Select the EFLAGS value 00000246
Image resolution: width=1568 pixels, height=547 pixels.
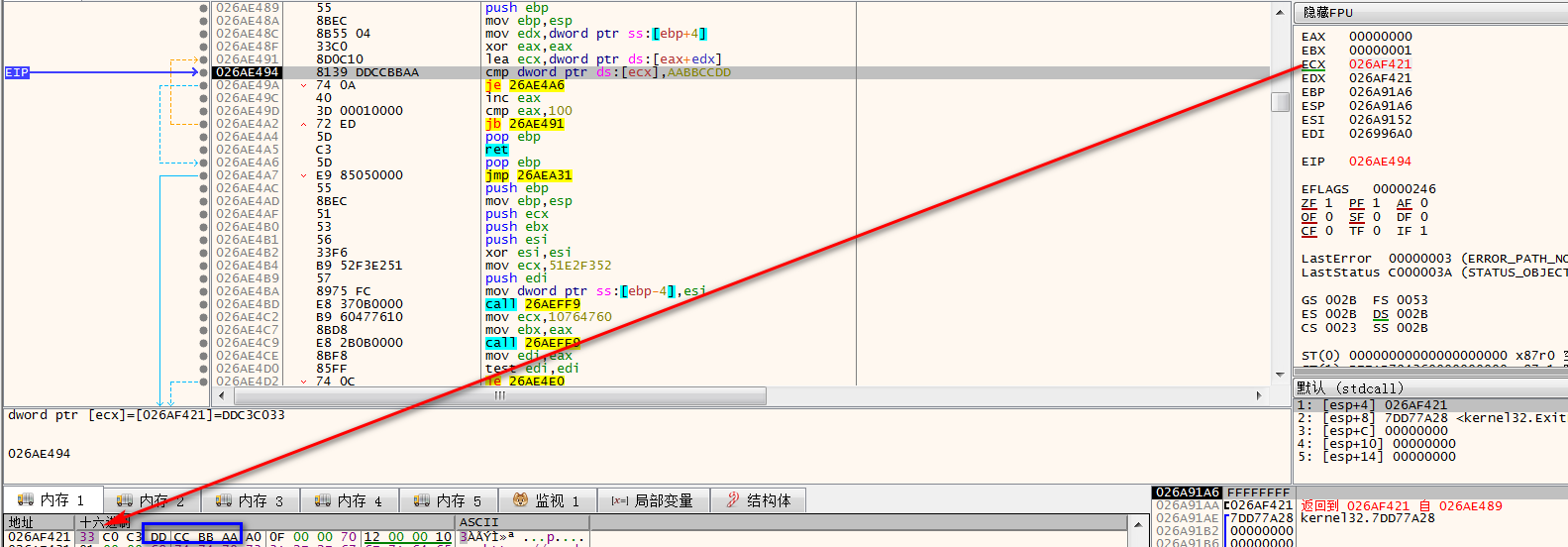1405,189
